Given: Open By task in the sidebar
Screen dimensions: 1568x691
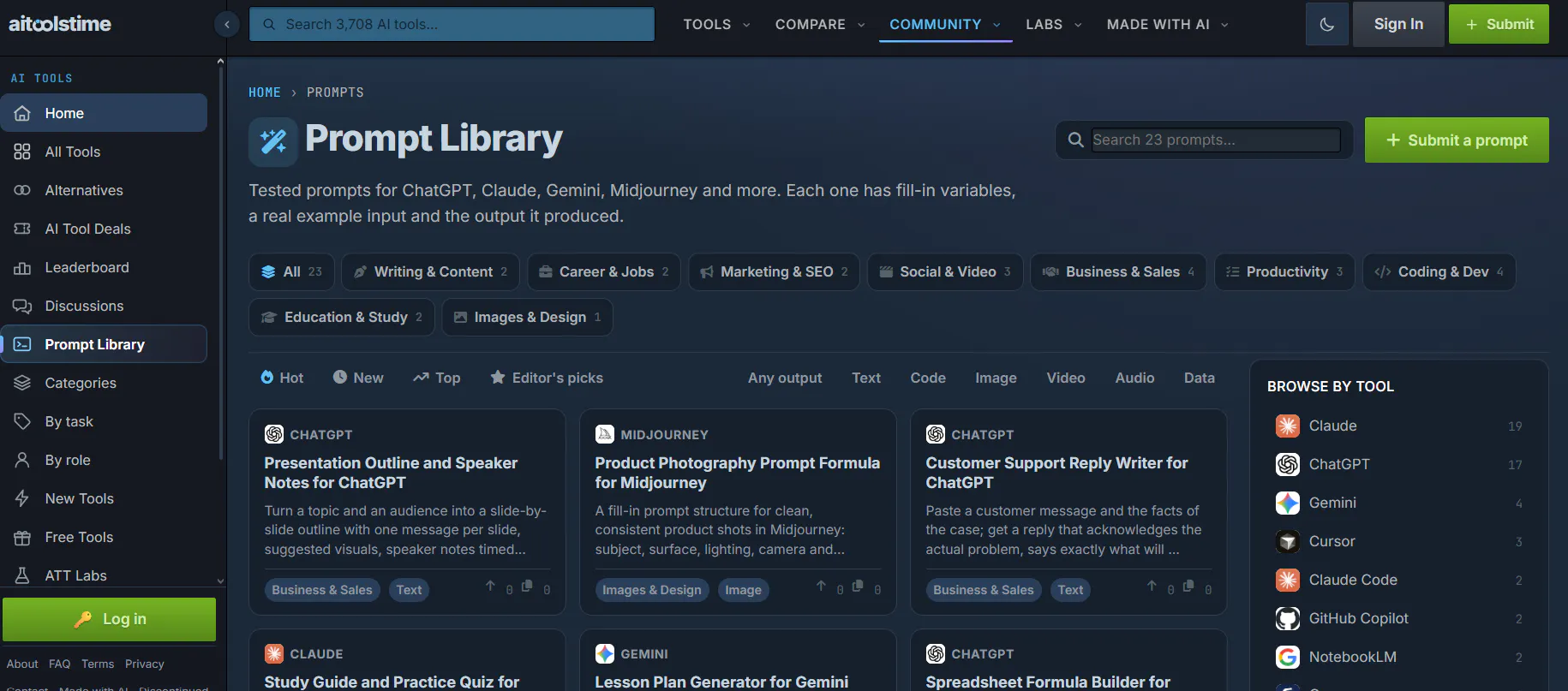Looking at the screenshot, I should tap(104, 421).
